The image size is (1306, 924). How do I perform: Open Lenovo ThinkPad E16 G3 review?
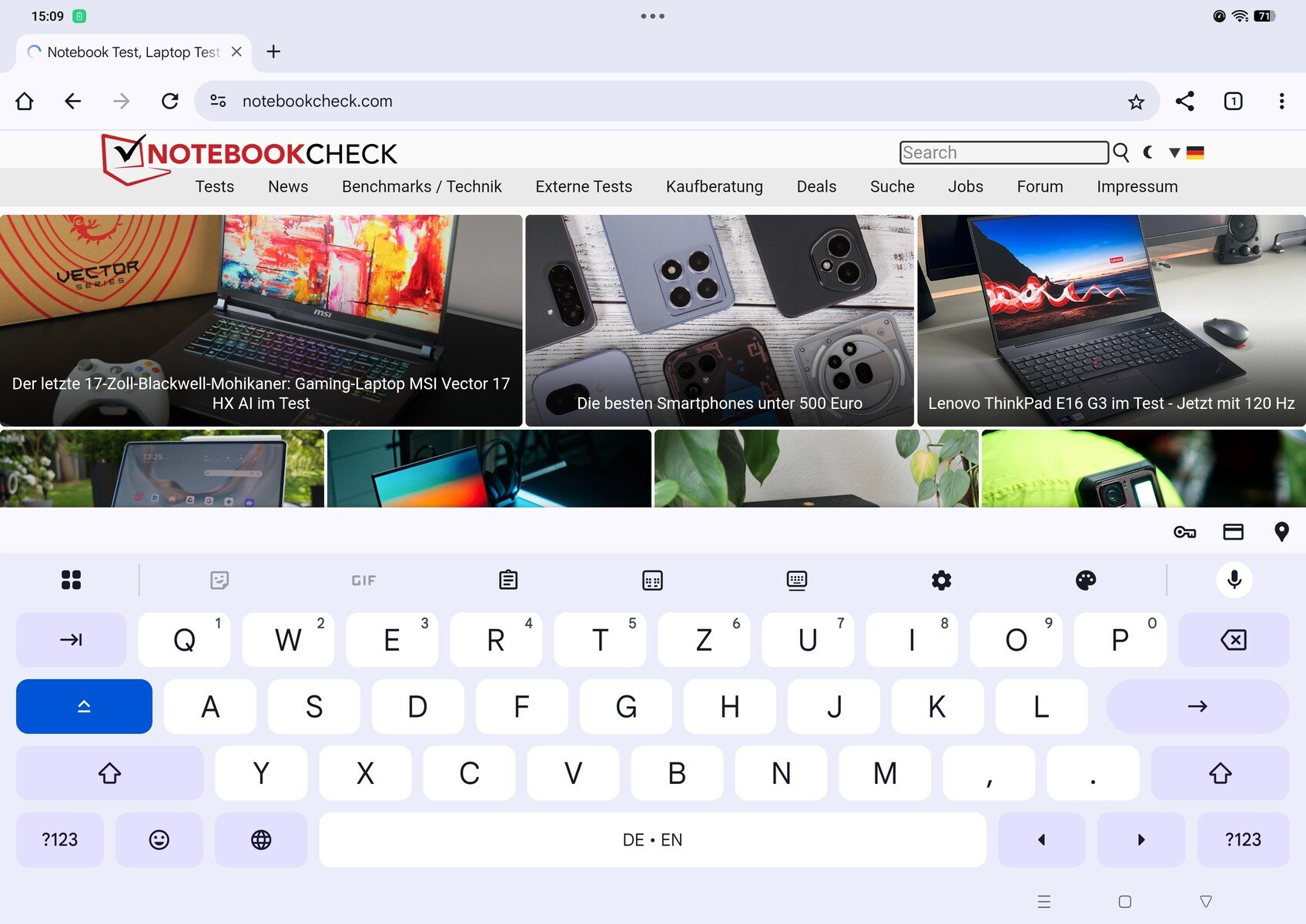pos(1111,320)
